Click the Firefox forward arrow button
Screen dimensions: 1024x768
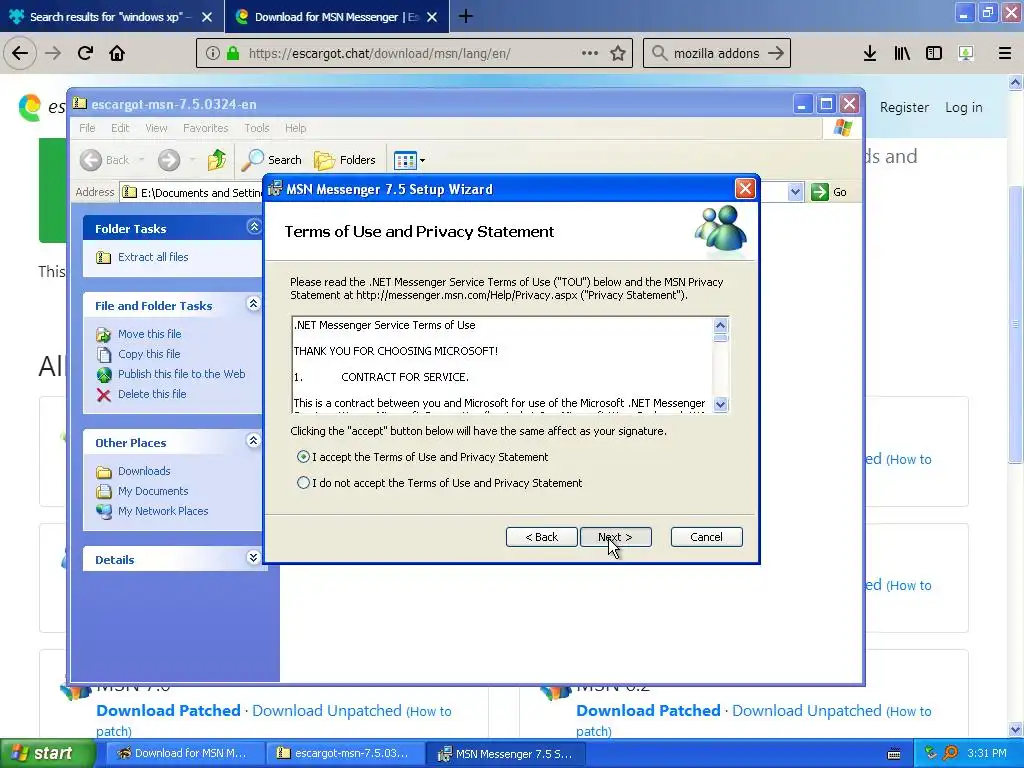(x=53, y=53)
